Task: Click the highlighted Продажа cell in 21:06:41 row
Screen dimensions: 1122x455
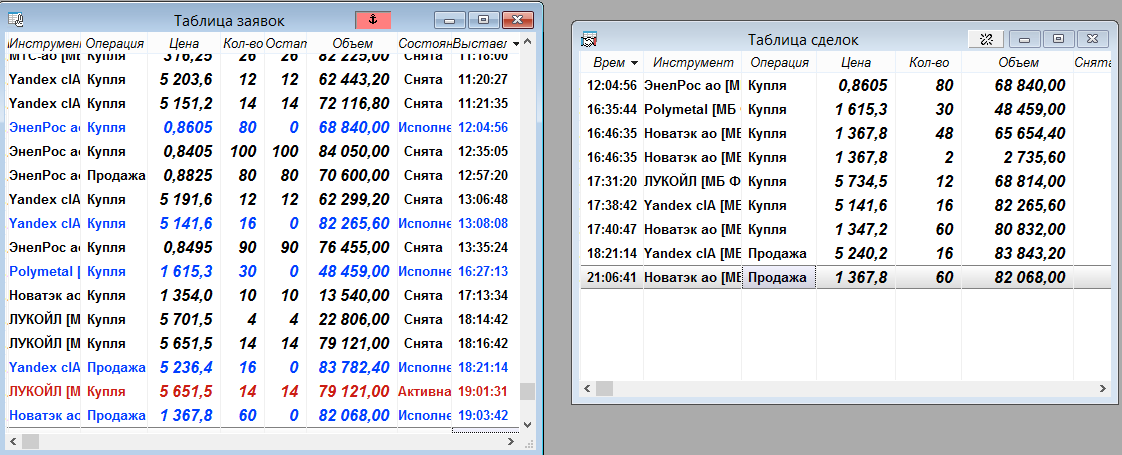Action: coord(779,277)
